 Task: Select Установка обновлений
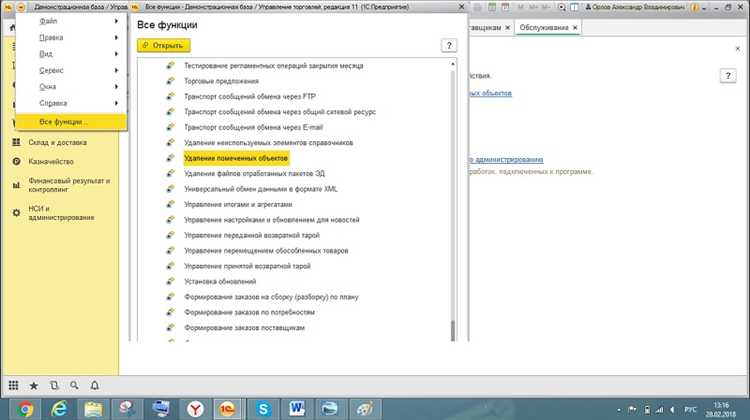coord(220,281)
